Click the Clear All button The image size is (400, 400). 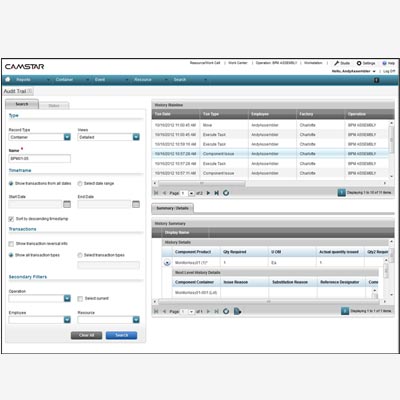click(86, 335)
